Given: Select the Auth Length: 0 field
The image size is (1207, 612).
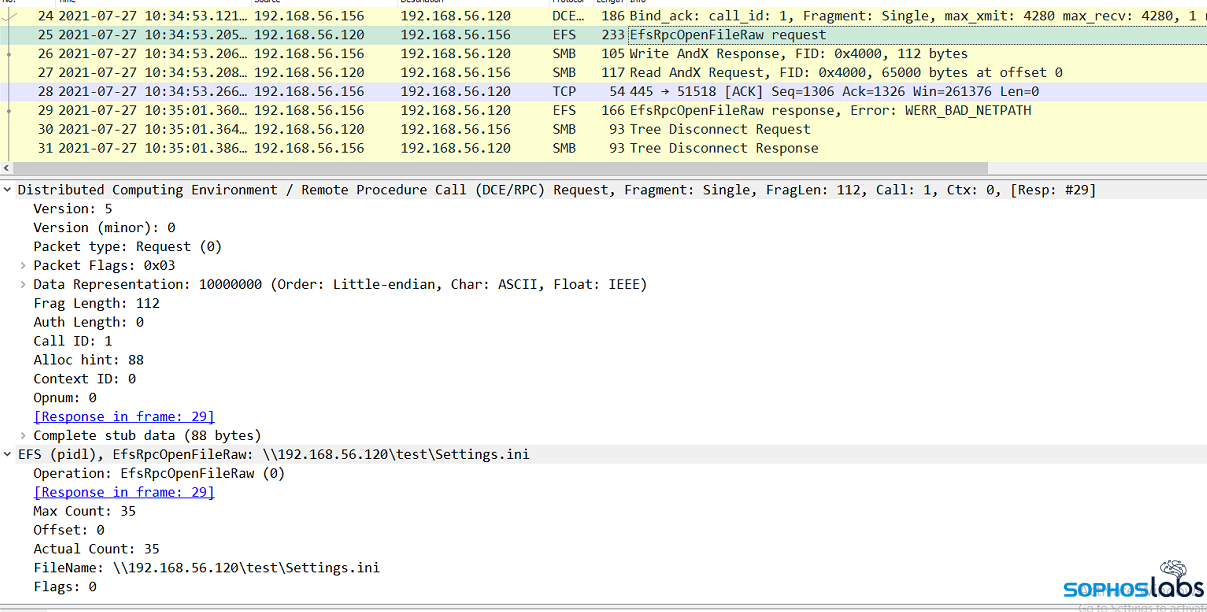Looking at the screenshot, I should coord(88,323).
